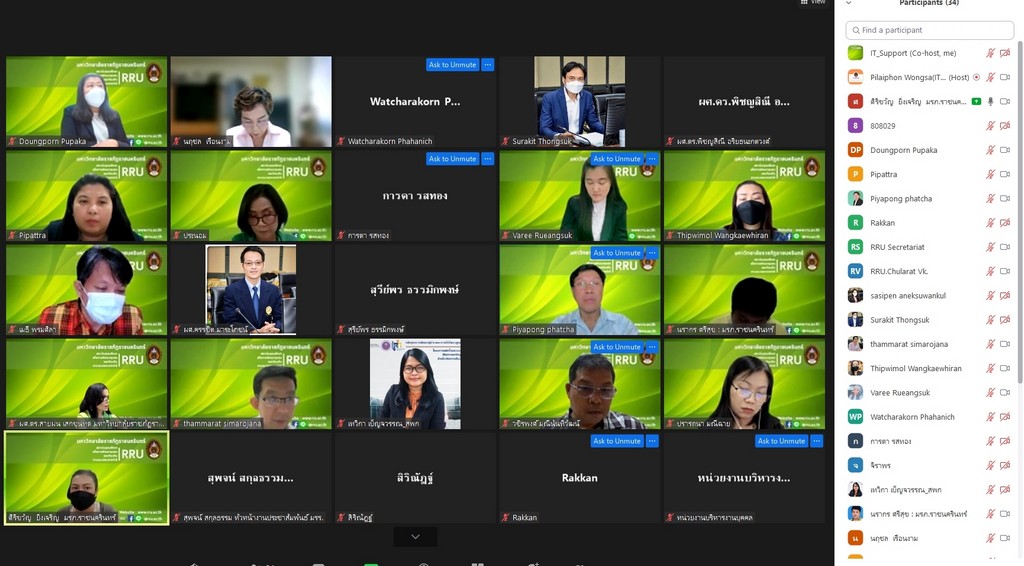
Task: Click camera icon for Pipattra in participants list
Action: (x=1005, y=174)
